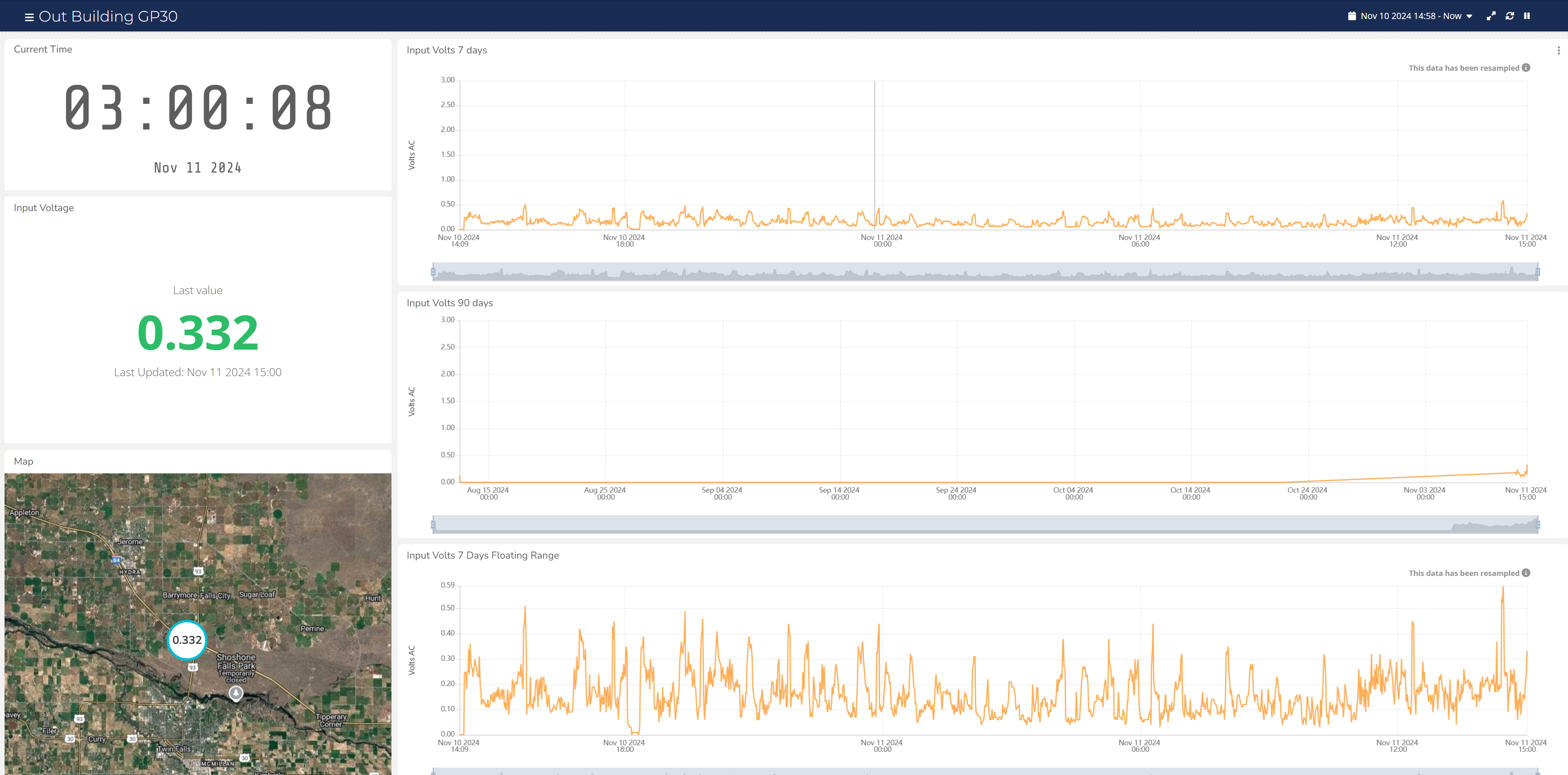Click resampled info icon on Floating Range chart

1526,573
